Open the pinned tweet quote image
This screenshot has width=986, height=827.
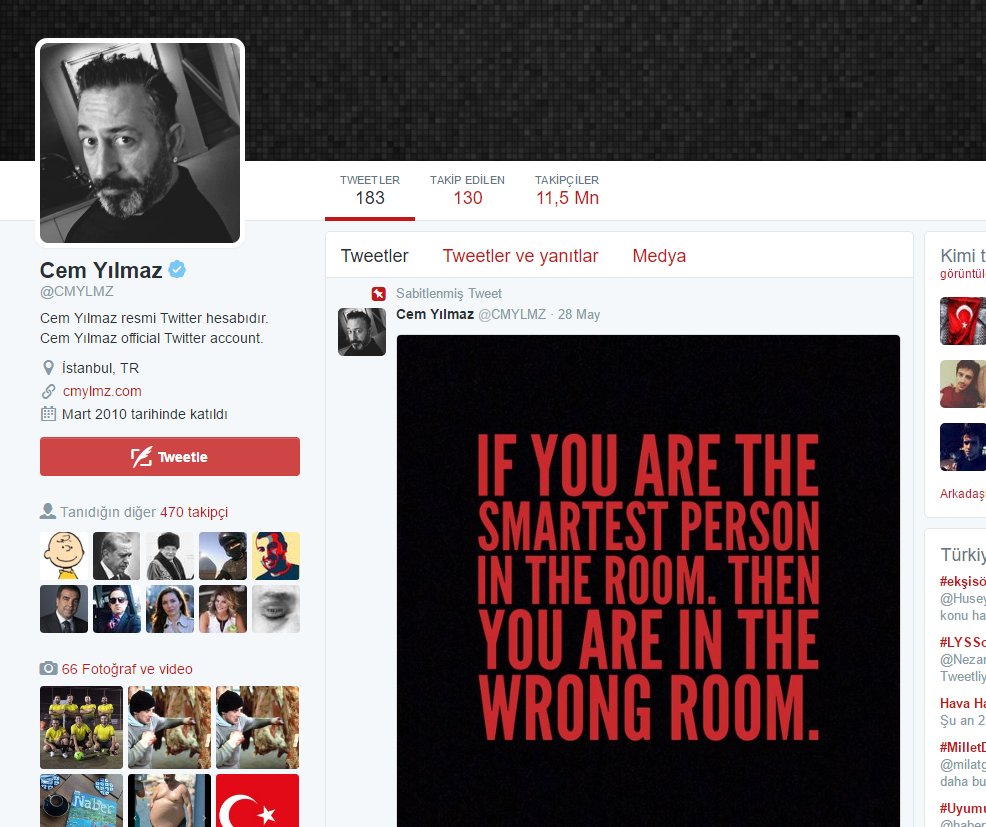coord(648,581)
